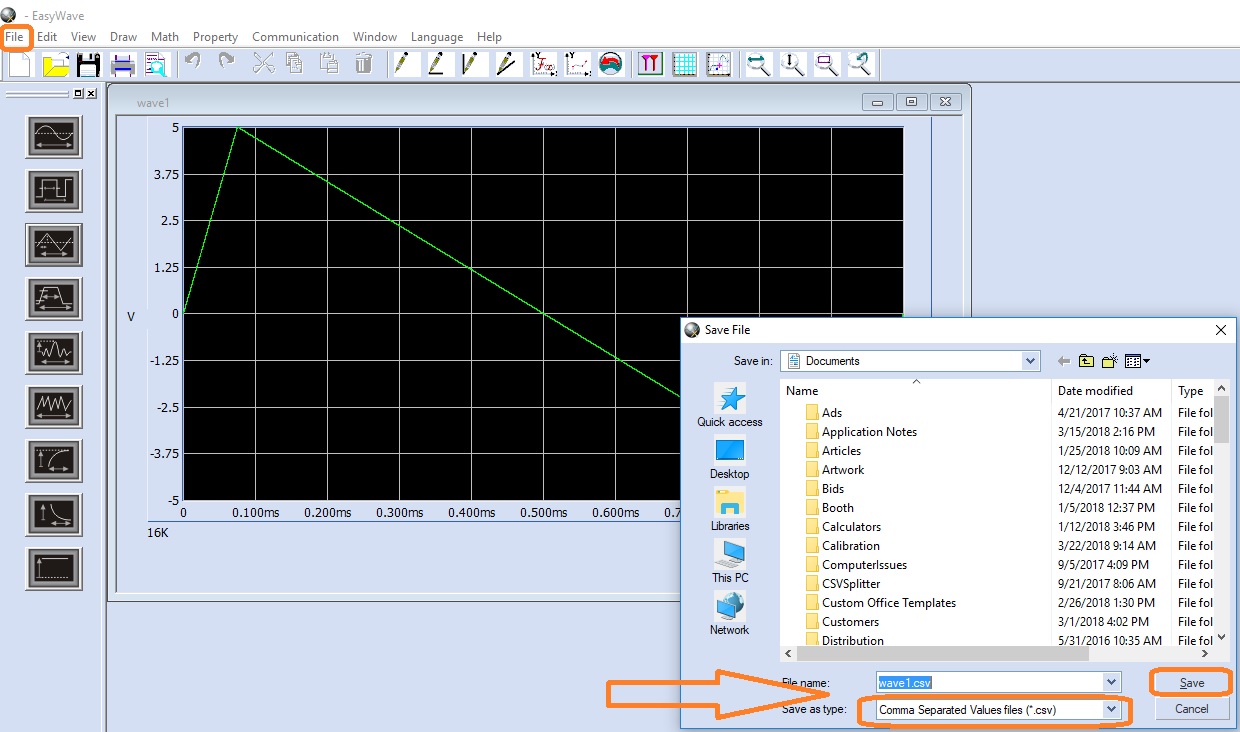Click the Save button
The height and width of the screenshot is (732, 1240).
pyautogui.click(x=1191, y=683)
